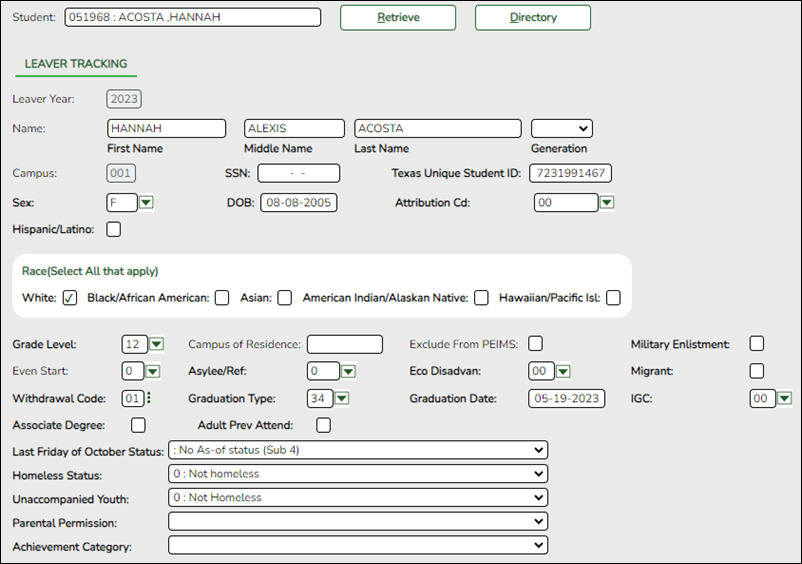Check American Indian/Alaskan Native checkbox

tap(481, 298)
